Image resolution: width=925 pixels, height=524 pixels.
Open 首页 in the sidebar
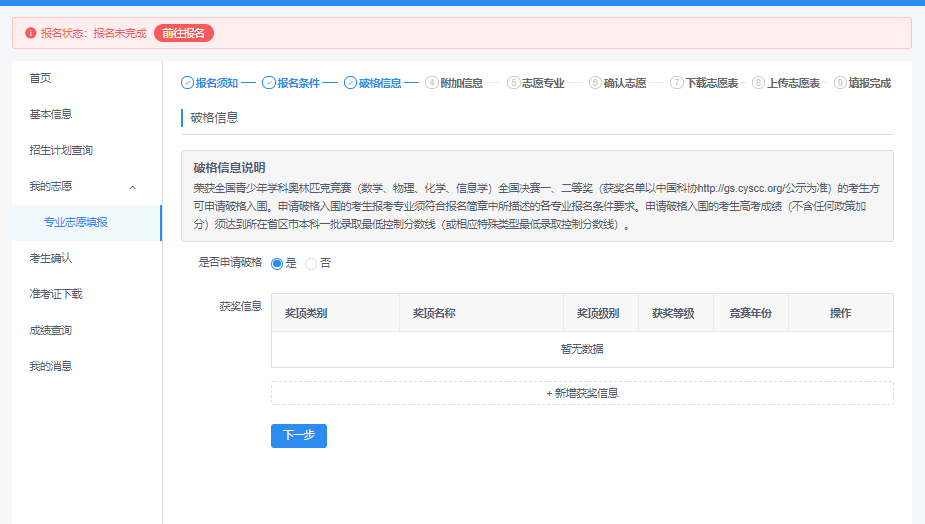tap(40, 78)
